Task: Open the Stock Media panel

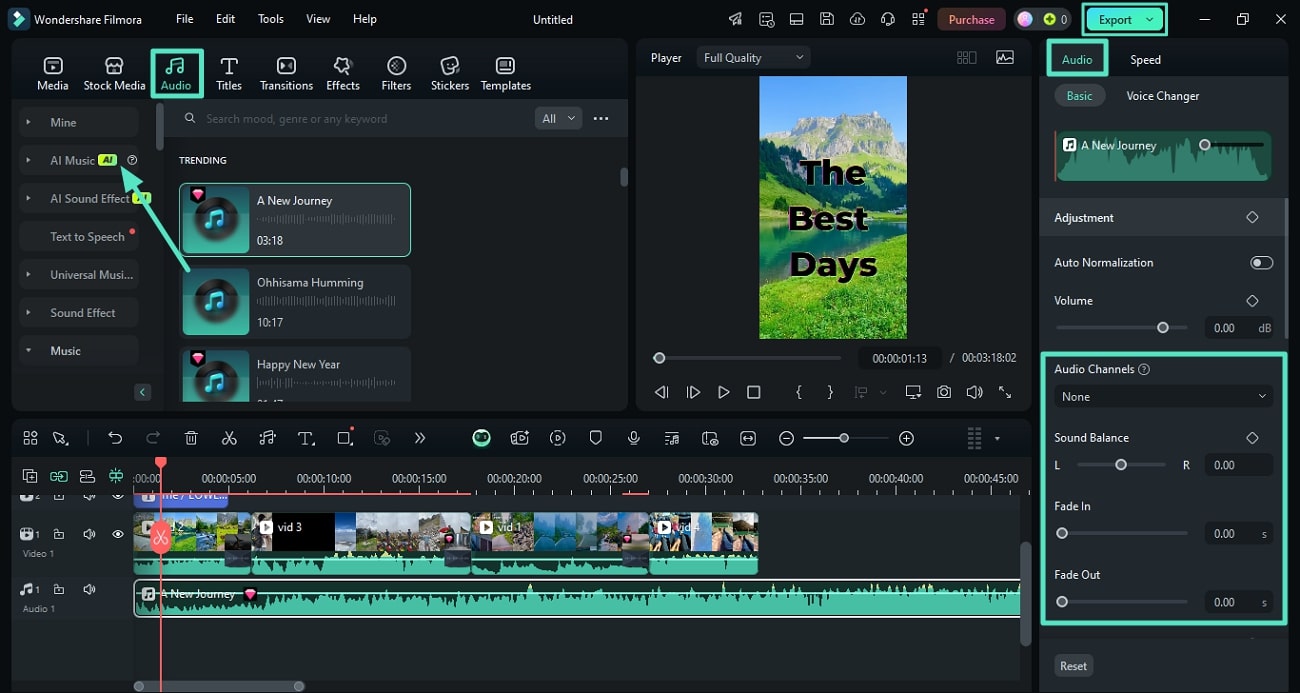Action: pyautogui.click(x=114, y=74)
